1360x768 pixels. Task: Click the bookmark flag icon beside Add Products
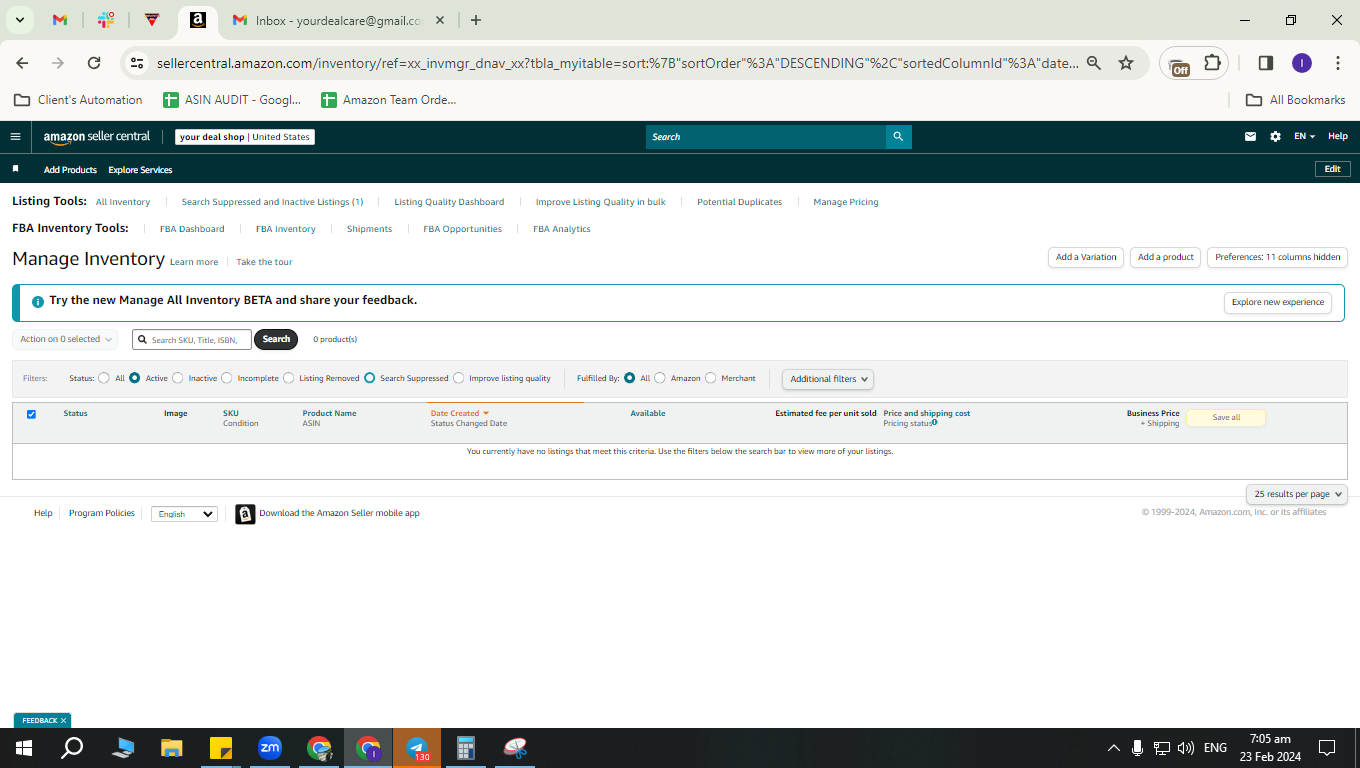15,169
